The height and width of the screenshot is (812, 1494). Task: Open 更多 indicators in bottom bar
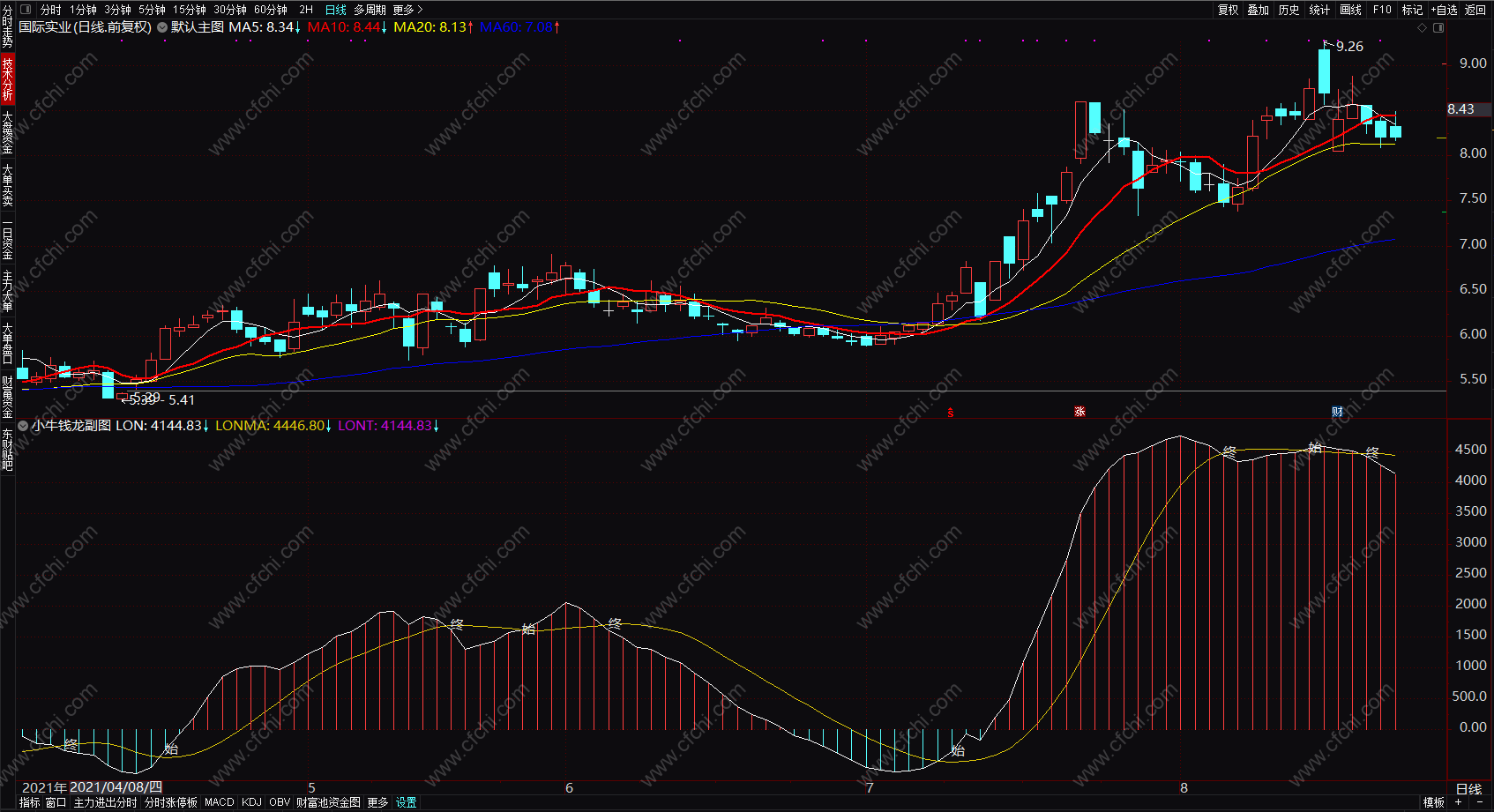pyautogui.click(x=377, y=803)
